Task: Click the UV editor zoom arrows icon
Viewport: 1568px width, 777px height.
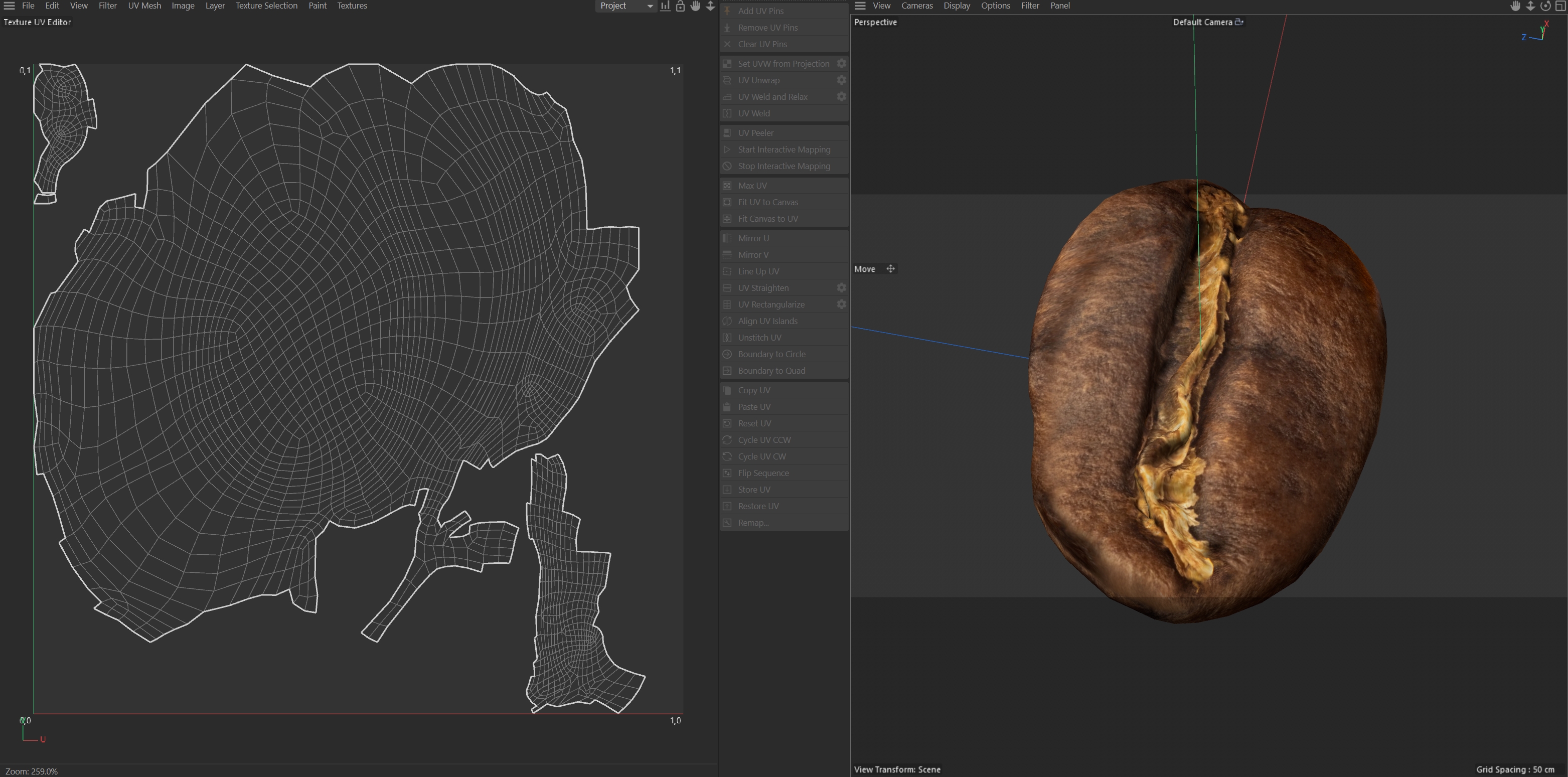Action: [x=710, y=6]
